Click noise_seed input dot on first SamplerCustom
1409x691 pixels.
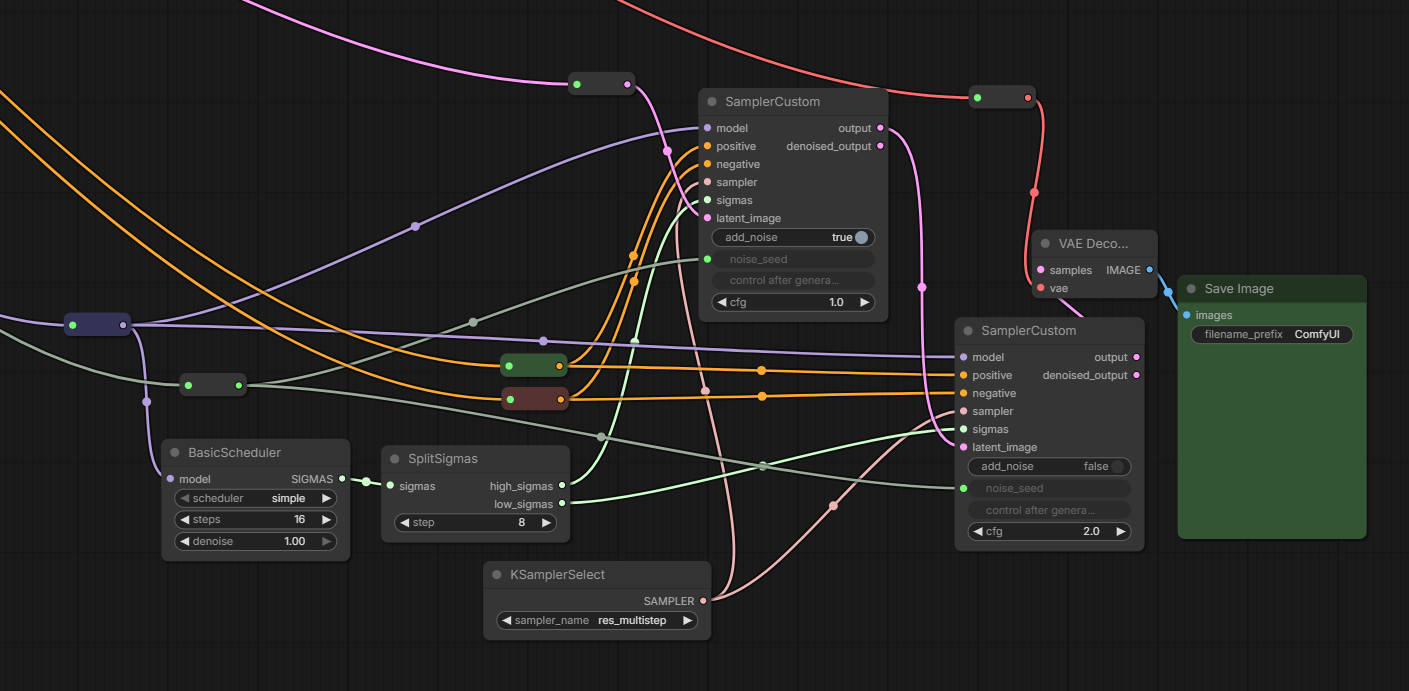click(x=707, y=259)
